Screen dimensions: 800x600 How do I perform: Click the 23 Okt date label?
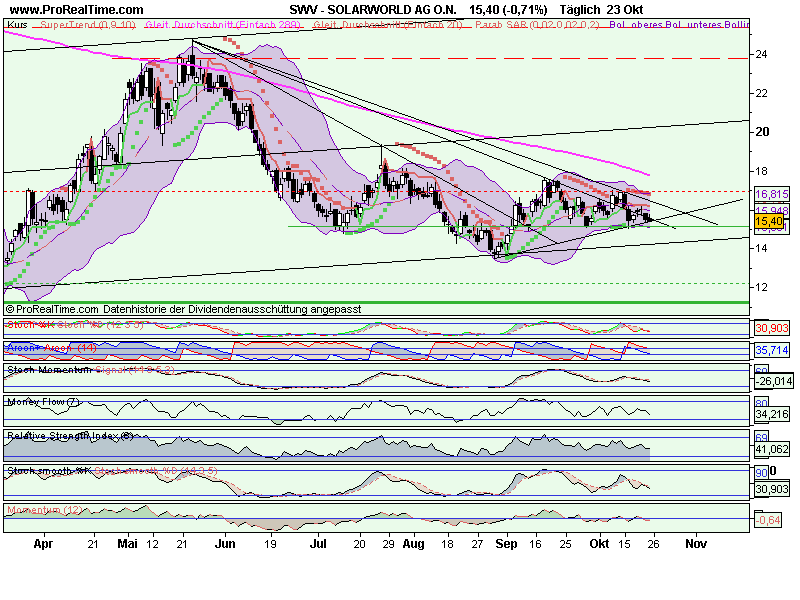click(625, 10)
